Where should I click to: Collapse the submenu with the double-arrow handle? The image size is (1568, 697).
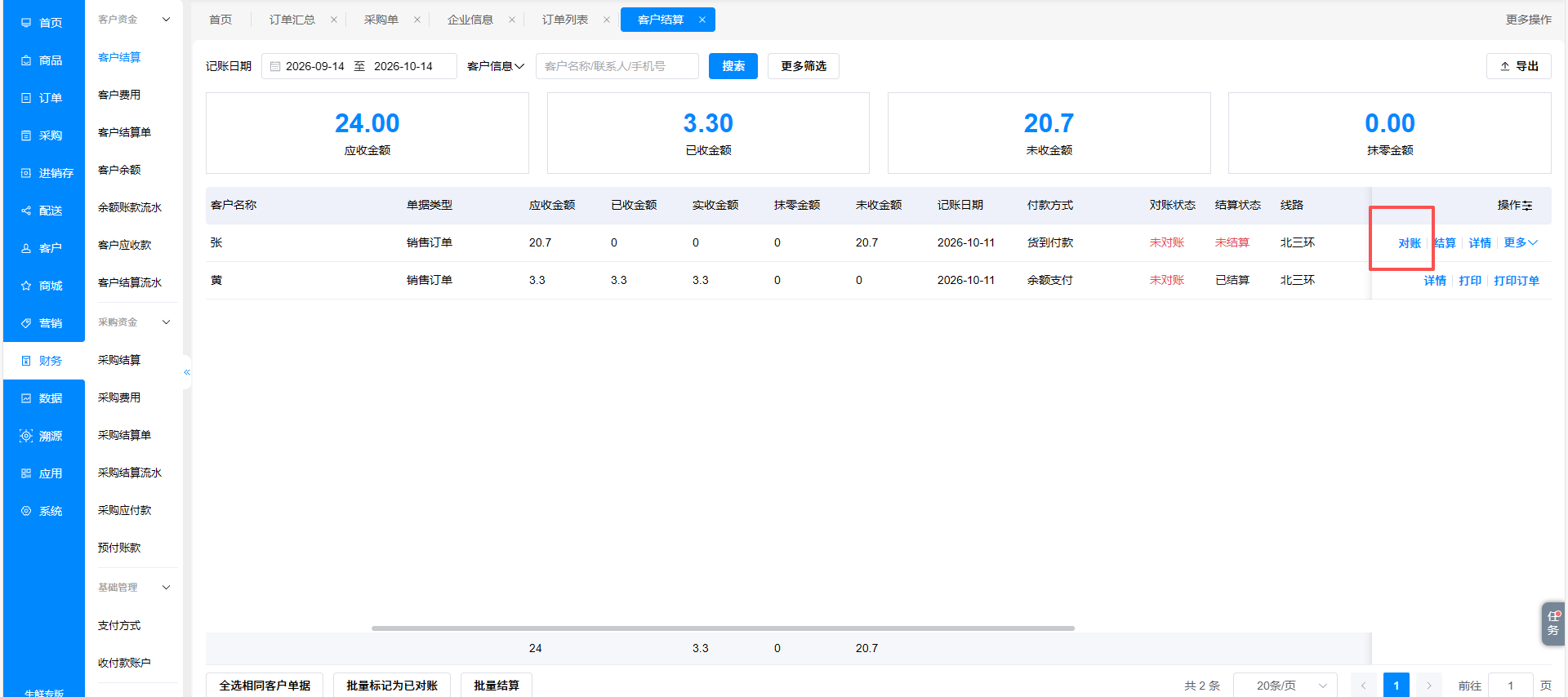coord(187,372)
